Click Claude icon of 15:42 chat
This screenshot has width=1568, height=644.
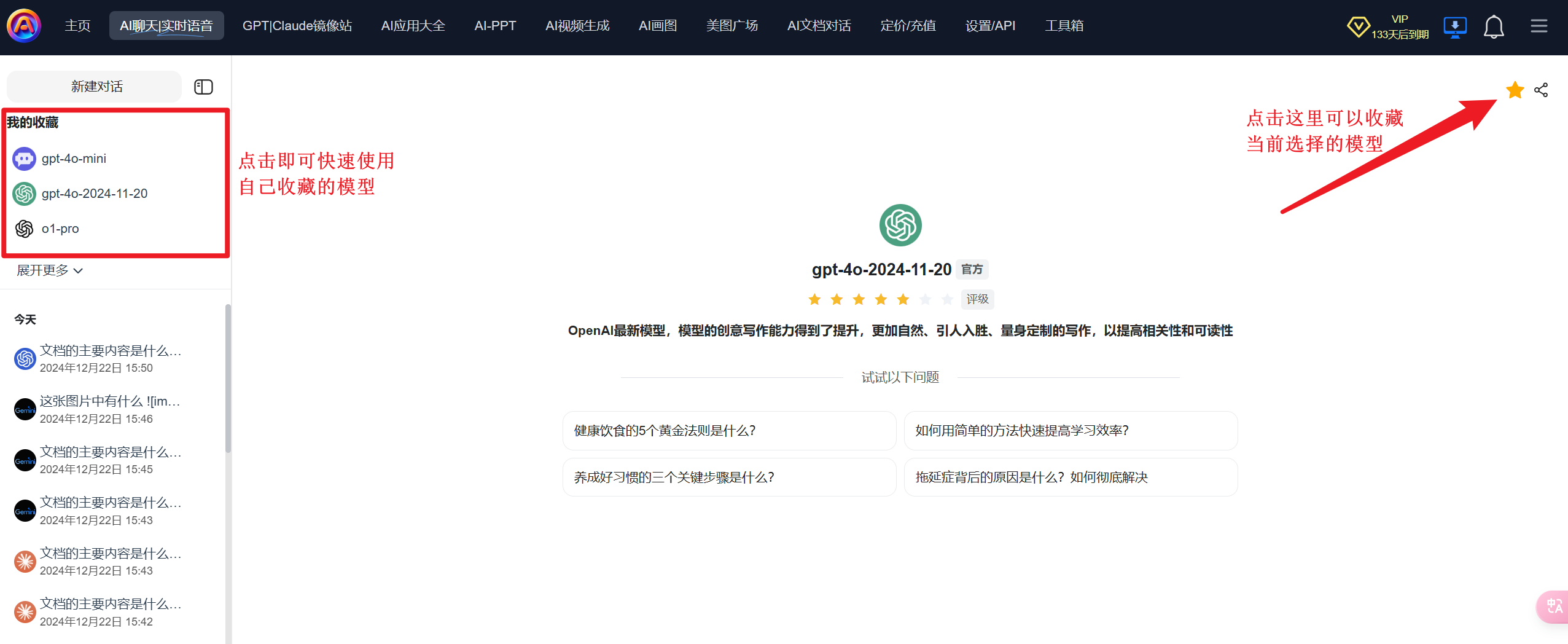(x=25, y=612)
